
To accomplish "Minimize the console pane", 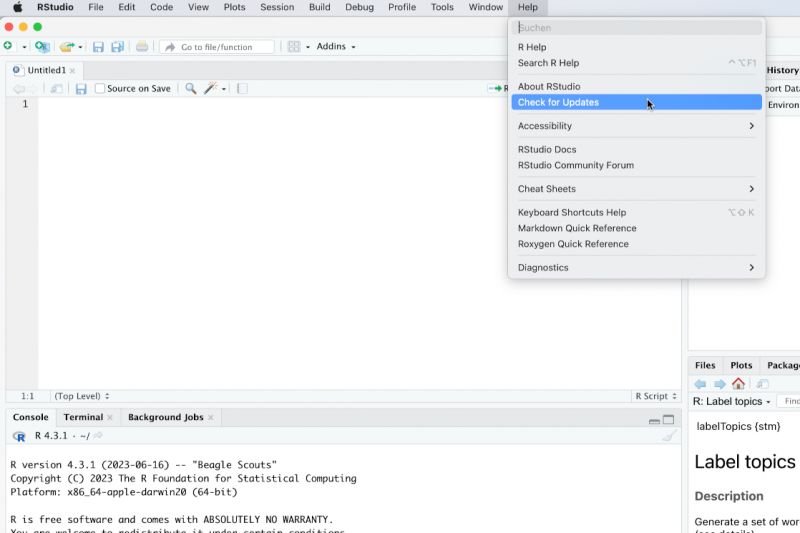I will tap(654, 421).
